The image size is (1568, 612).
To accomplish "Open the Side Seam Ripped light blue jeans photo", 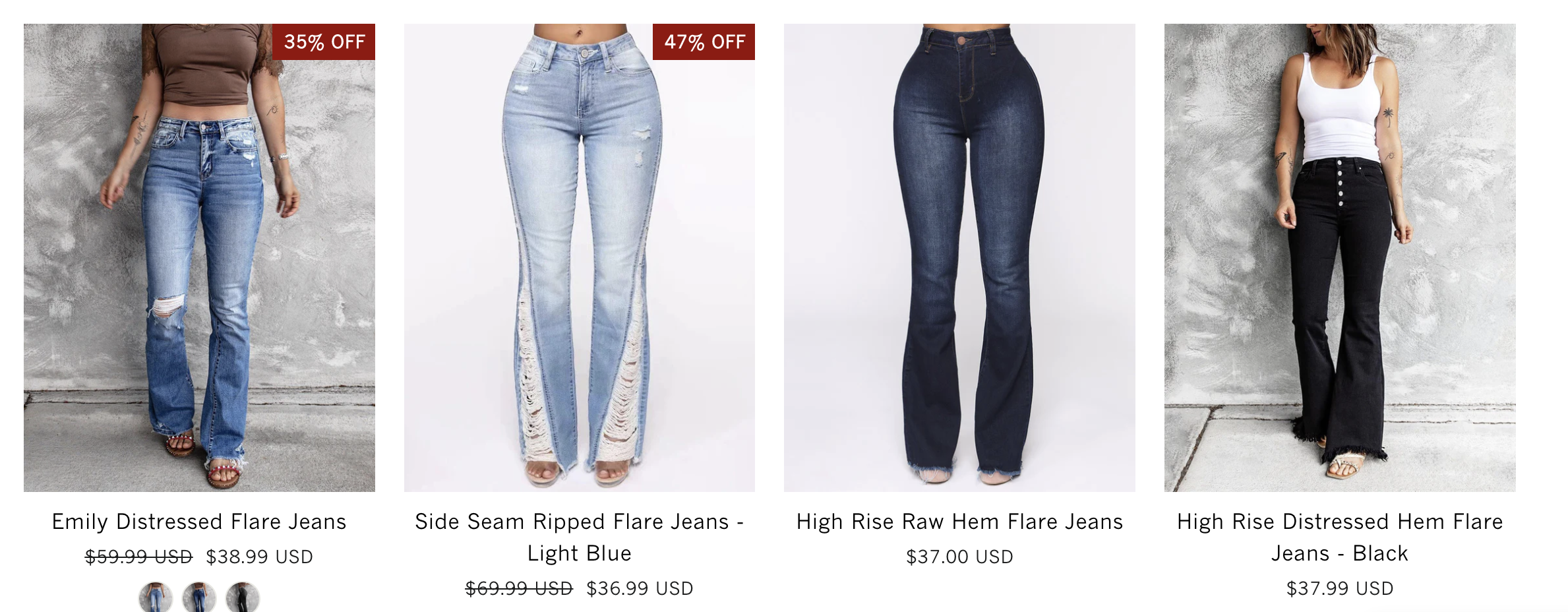I will tap(580, 258).
